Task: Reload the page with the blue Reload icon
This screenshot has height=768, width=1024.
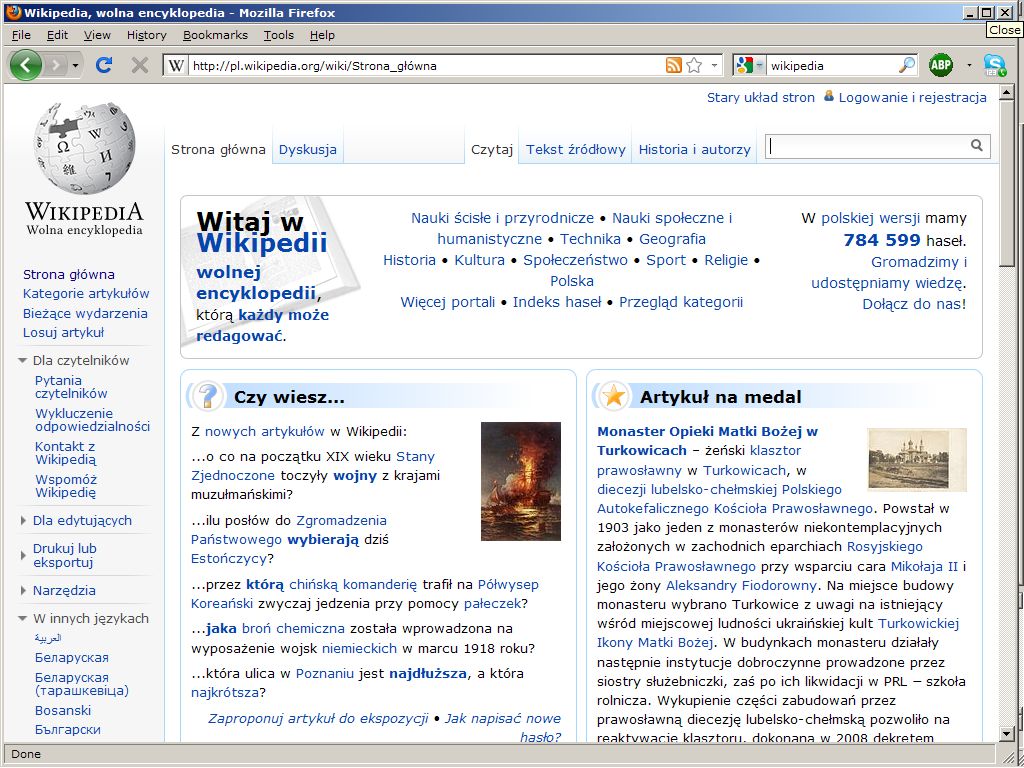Action: (103, 65)
